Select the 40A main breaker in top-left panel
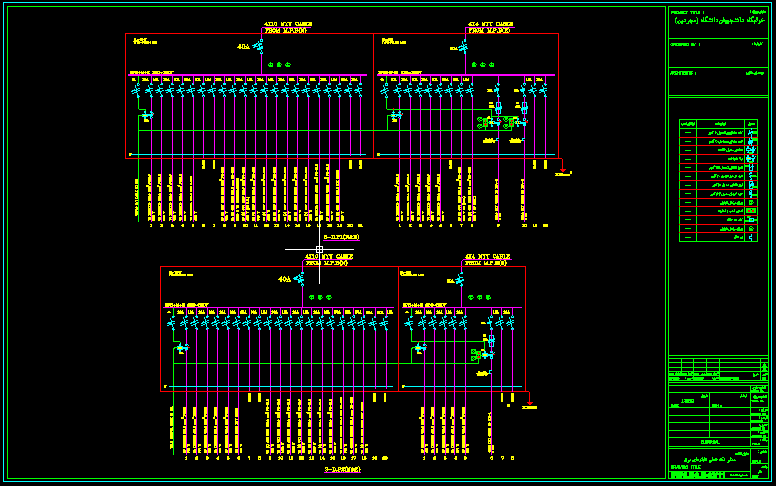 tap(258, 47)
